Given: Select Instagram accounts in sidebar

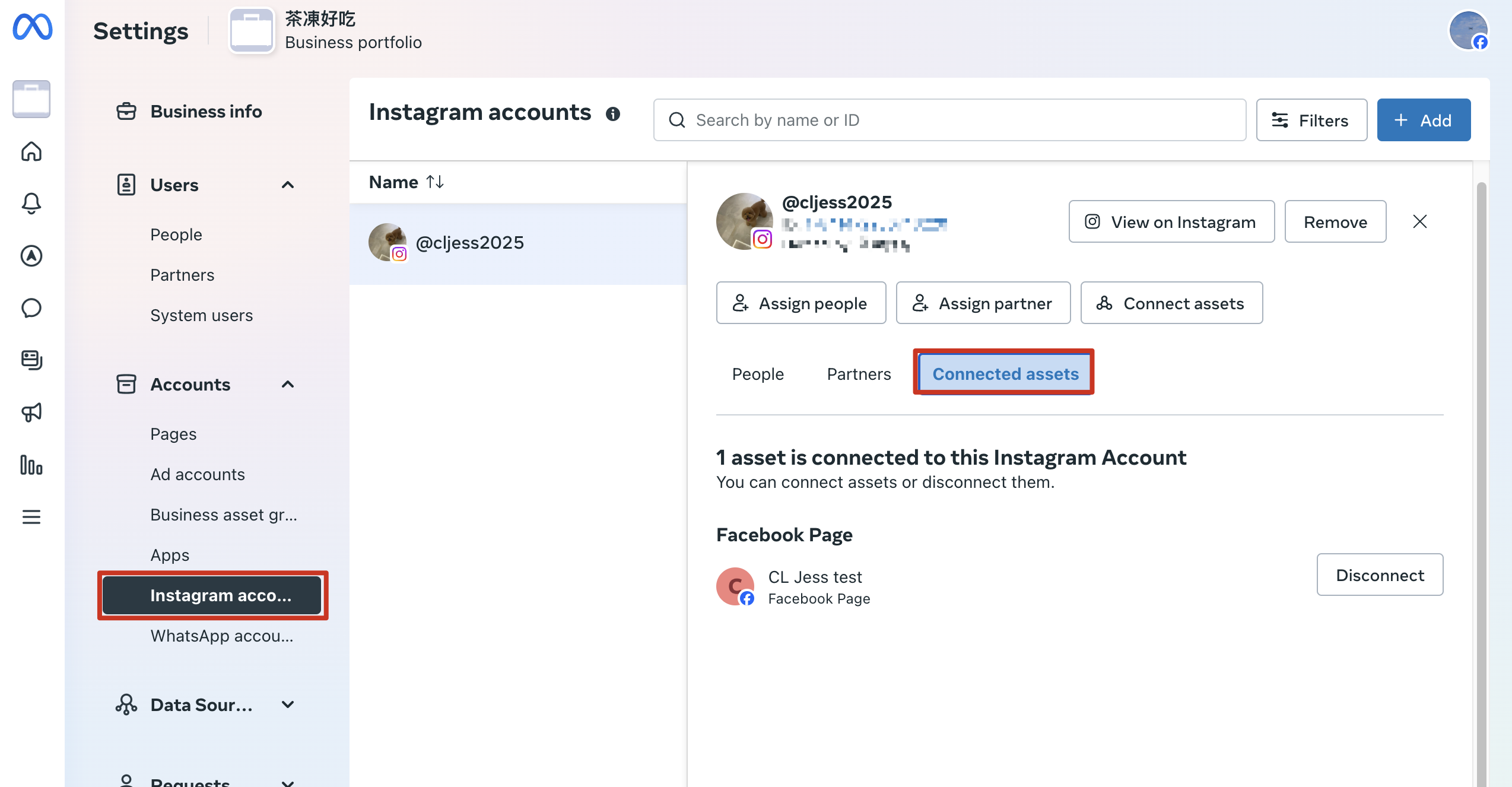Looking at the screenshot, I should point(212,595).
